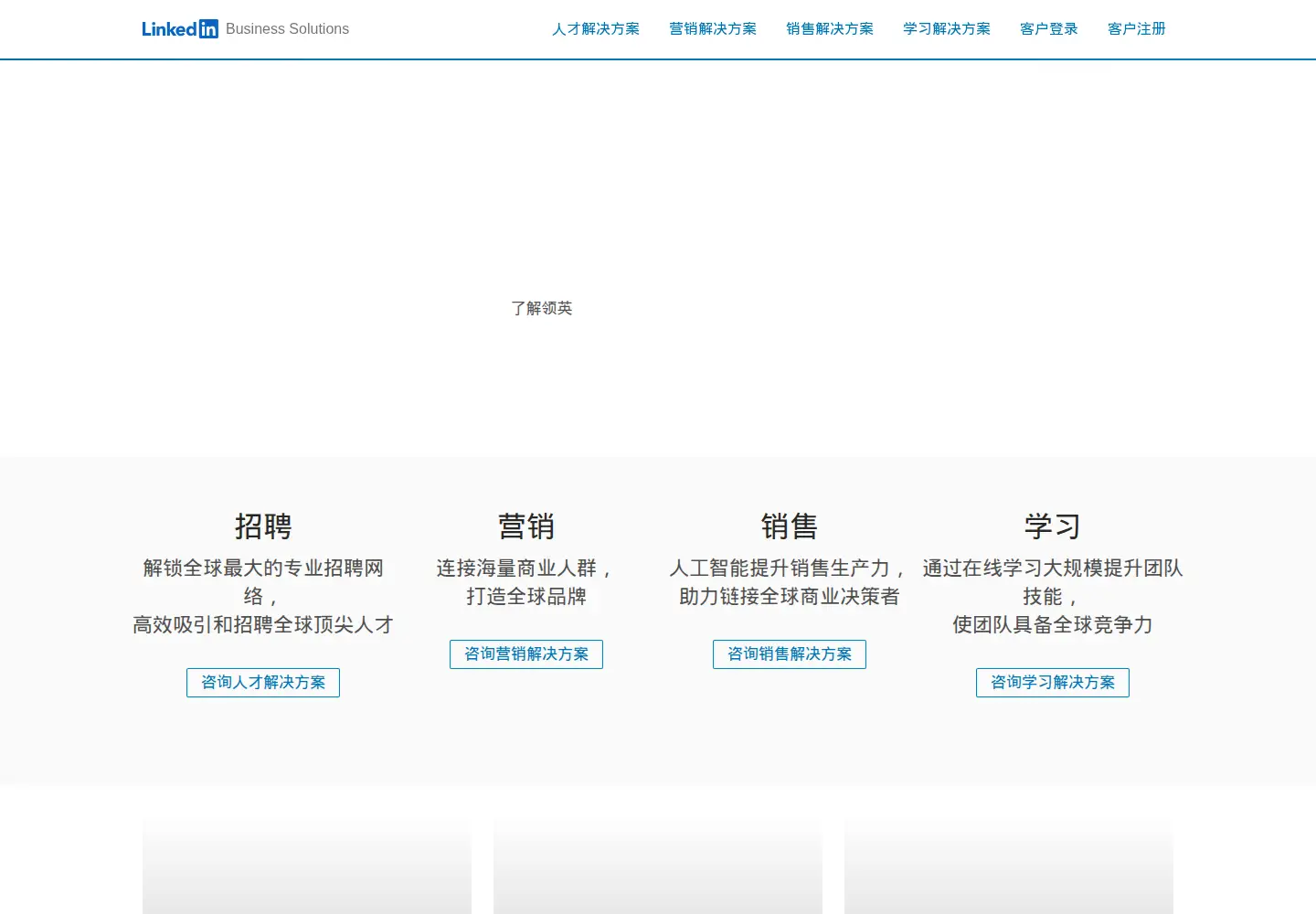The width and height of the screenshot is (1316, 914).
Task: Click the 了解领英 link
Action: coord(542,308)
